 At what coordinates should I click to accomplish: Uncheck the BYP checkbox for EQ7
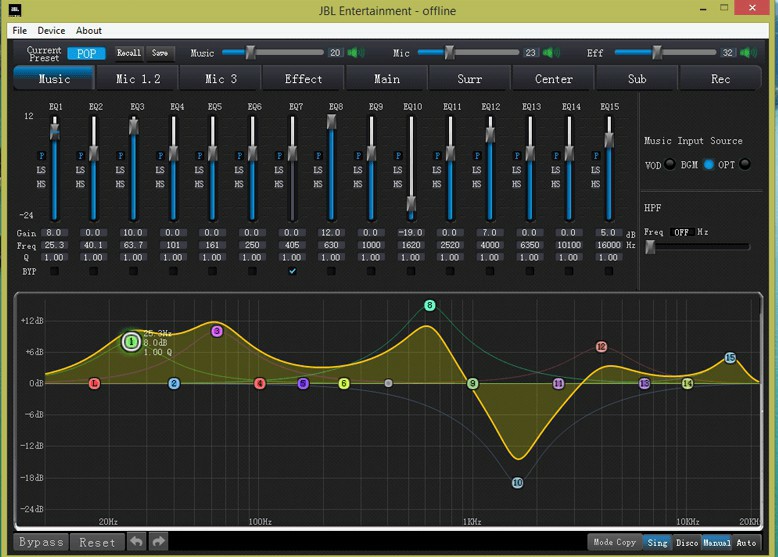(x=293, y=271)
